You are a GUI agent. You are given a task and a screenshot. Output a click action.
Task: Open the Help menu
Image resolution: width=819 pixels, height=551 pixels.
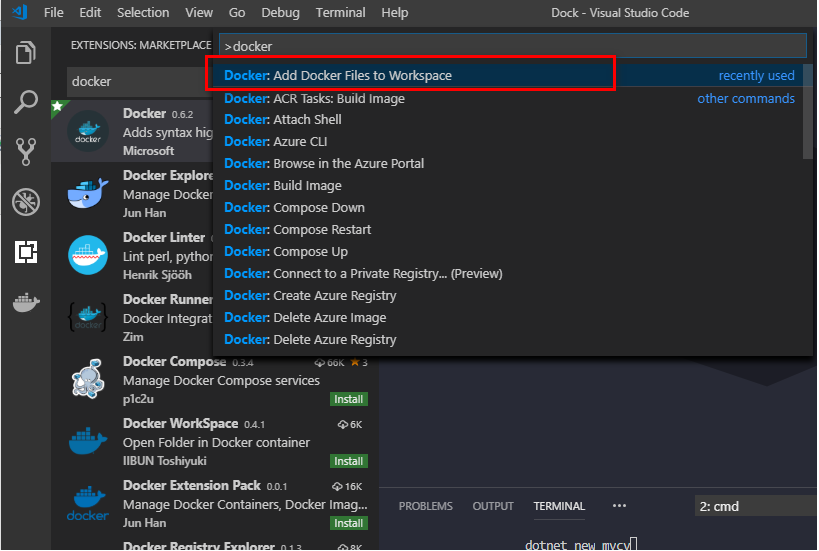(395, 13)
